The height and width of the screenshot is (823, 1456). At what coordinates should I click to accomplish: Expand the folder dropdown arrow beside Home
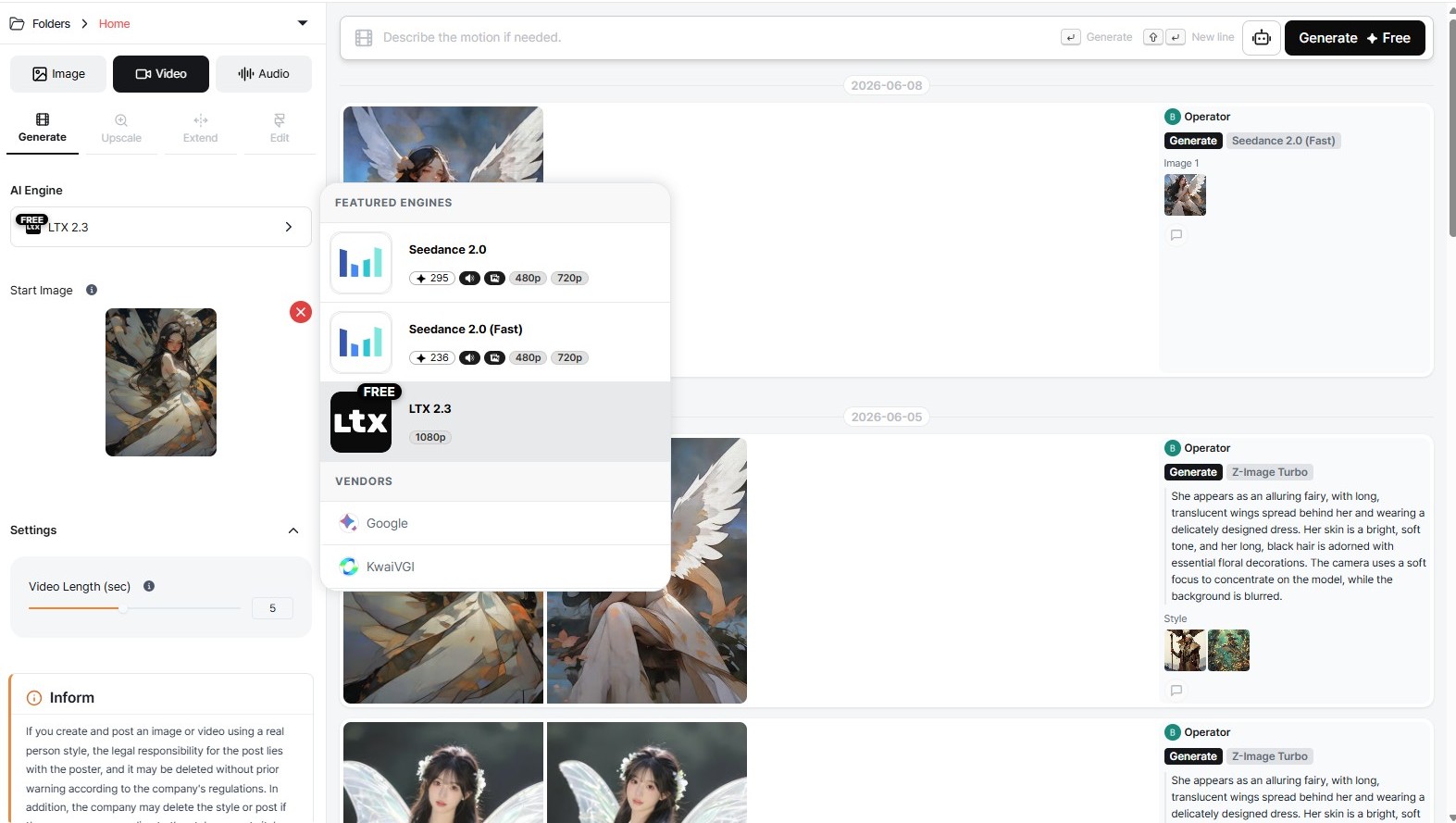(x=302, y=23)
